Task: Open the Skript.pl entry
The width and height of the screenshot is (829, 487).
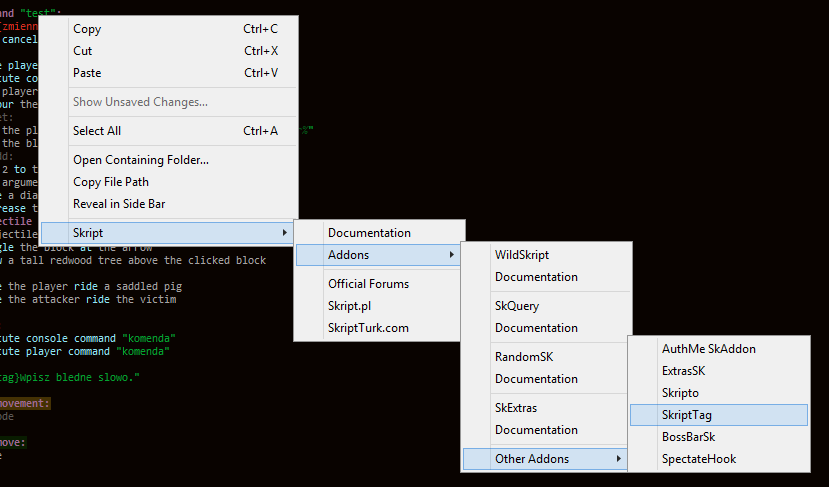Action: click(379, 306)
